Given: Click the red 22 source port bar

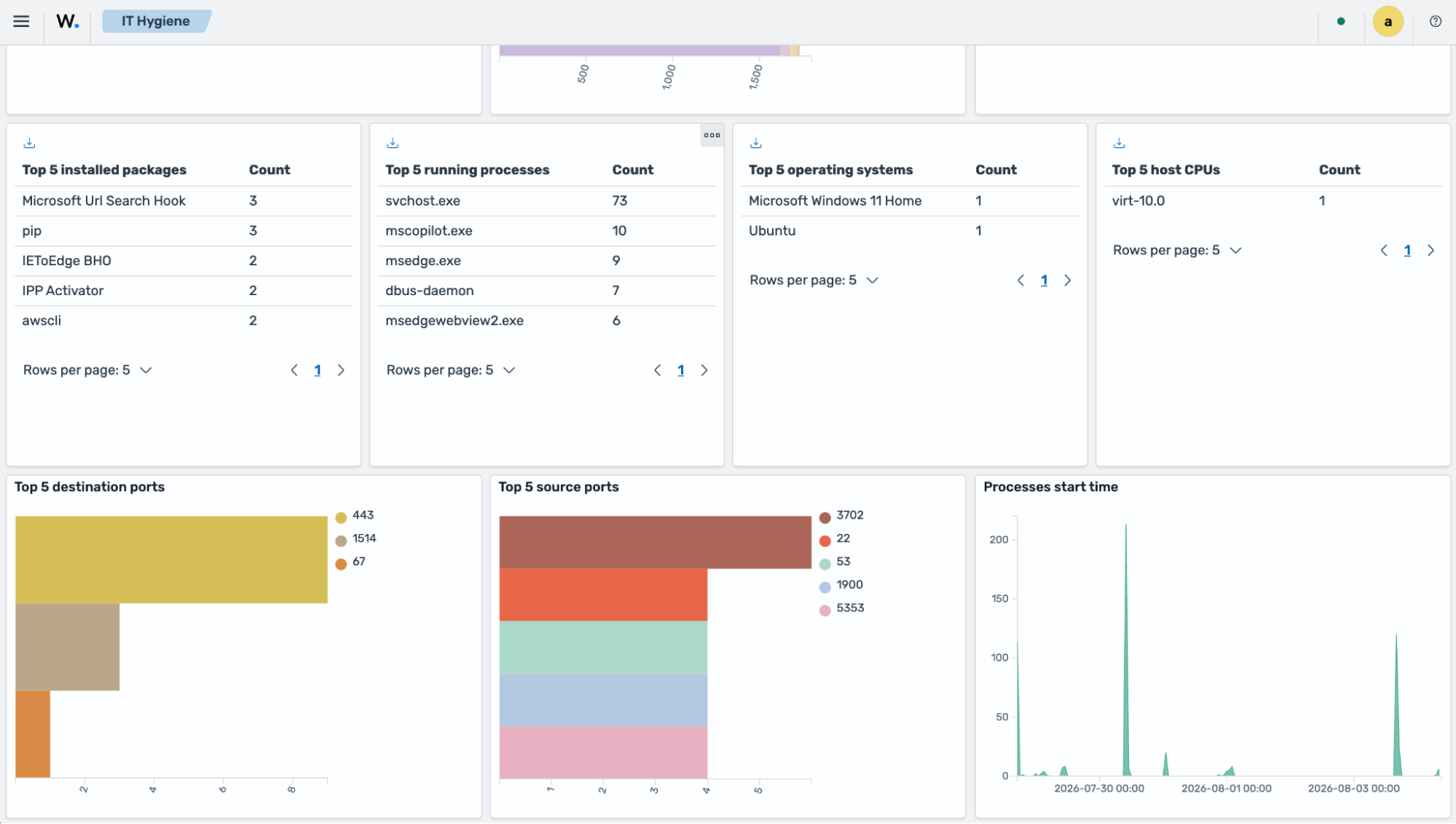Looking at the screenshot, I should 603,595.
